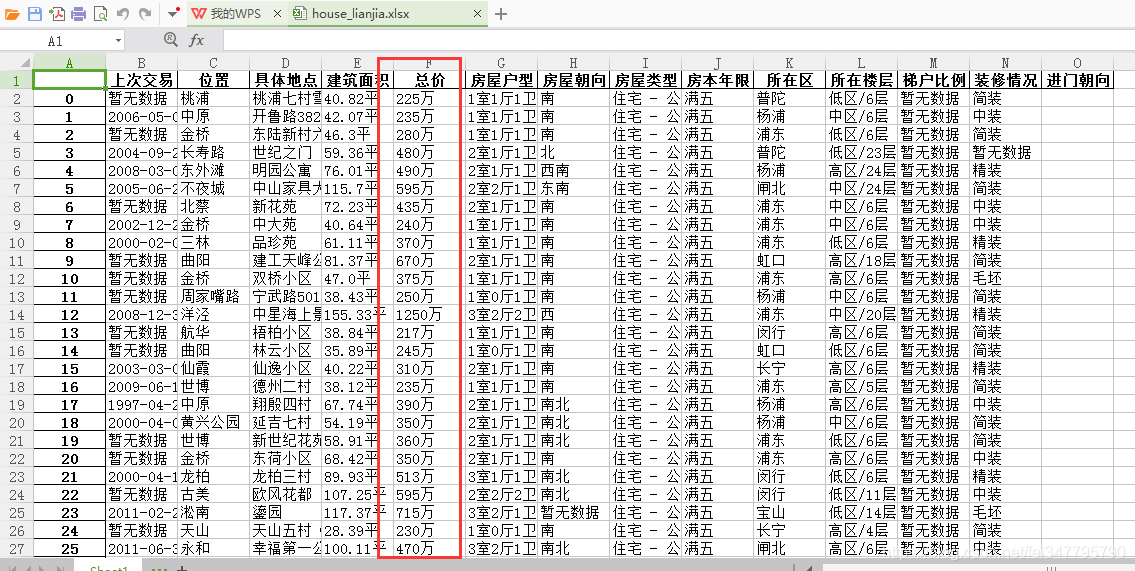Click the 房本年限 header cell

(x=717, y=80)
